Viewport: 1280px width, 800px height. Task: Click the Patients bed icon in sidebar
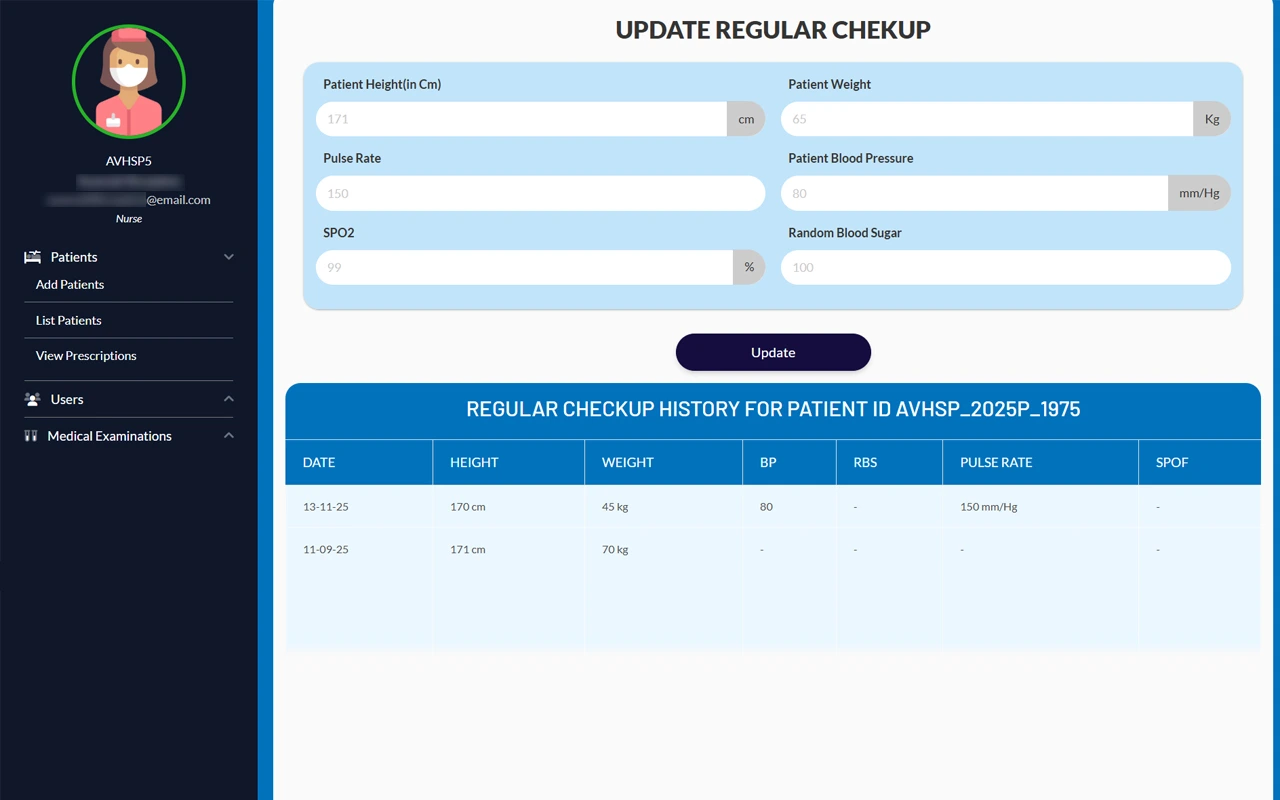point(32,257)
